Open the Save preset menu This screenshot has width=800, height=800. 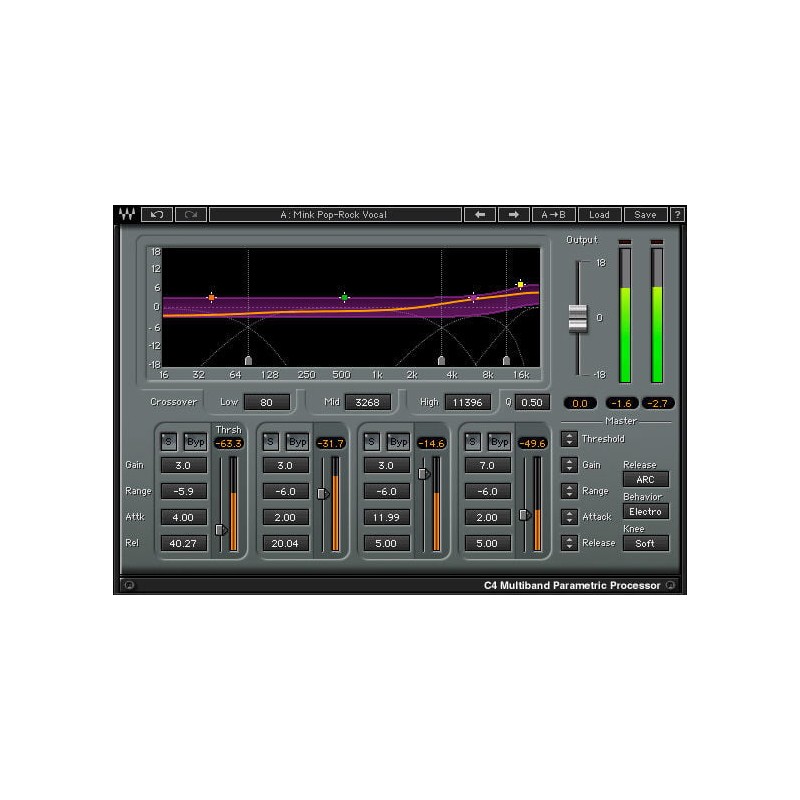(645, 214)
